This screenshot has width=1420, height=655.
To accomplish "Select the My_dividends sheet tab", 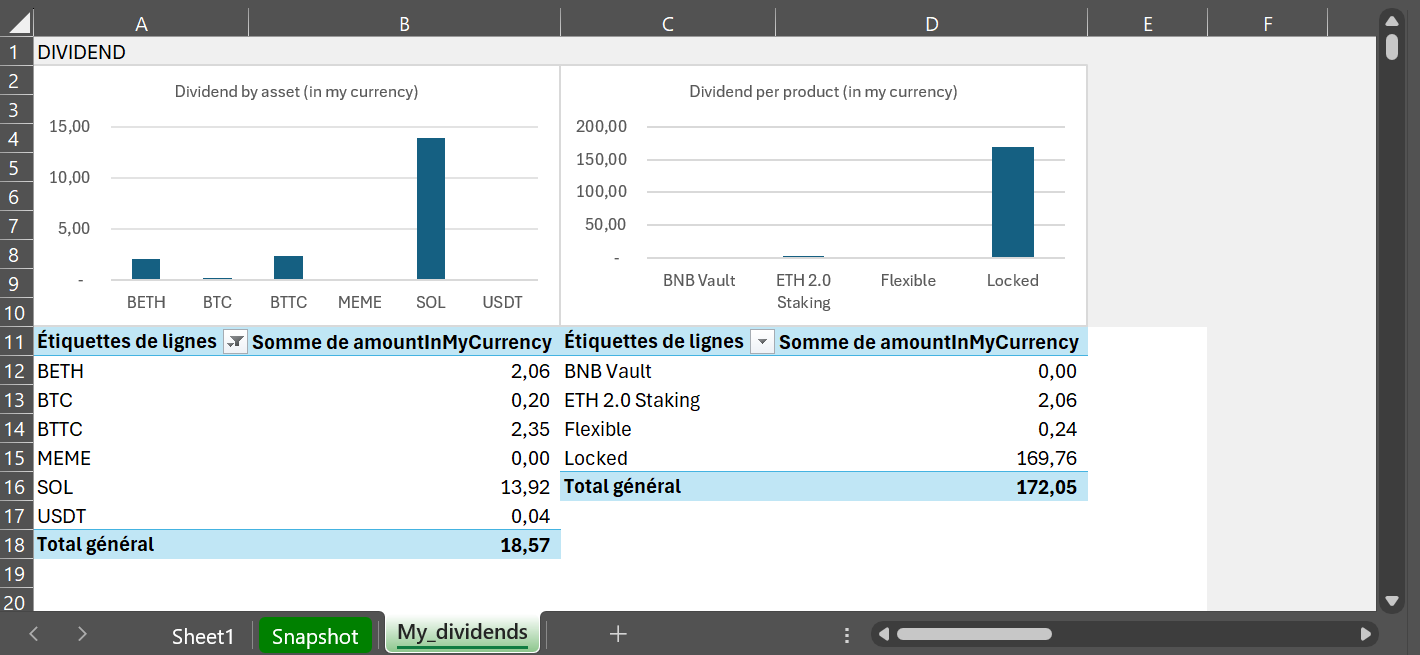I will click(462, 633).
